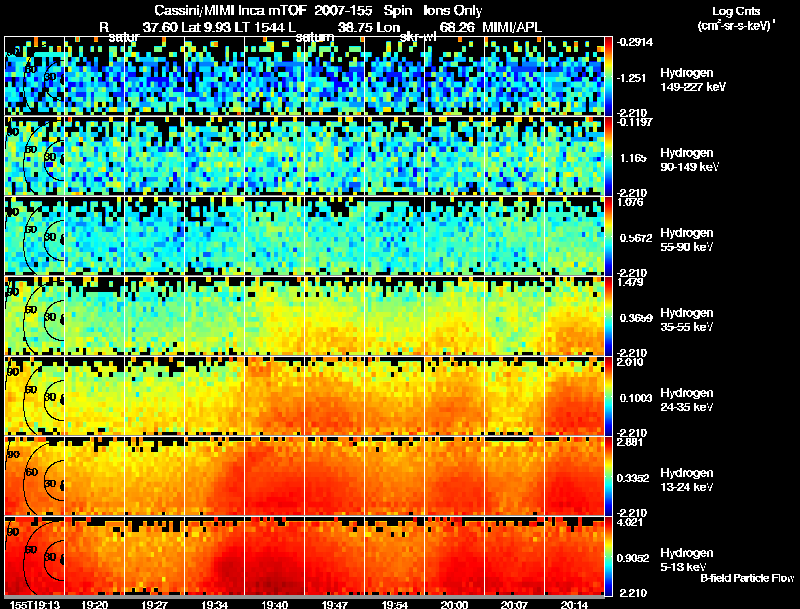
Task: Click the 20:07 time axis label
Action: (514, 604)
